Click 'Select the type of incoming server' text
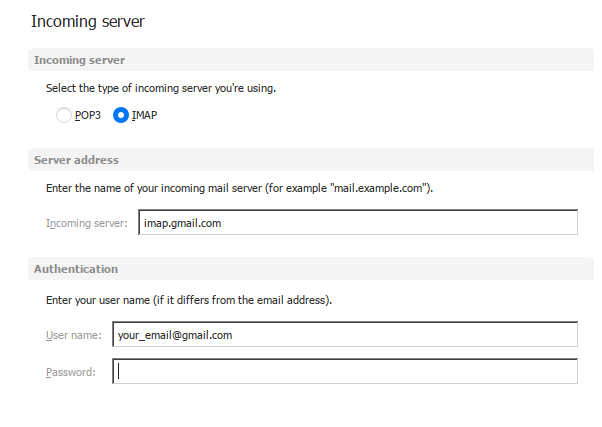Image resolution: width=602 pixels, height=427 pixels. click(160, 88)
